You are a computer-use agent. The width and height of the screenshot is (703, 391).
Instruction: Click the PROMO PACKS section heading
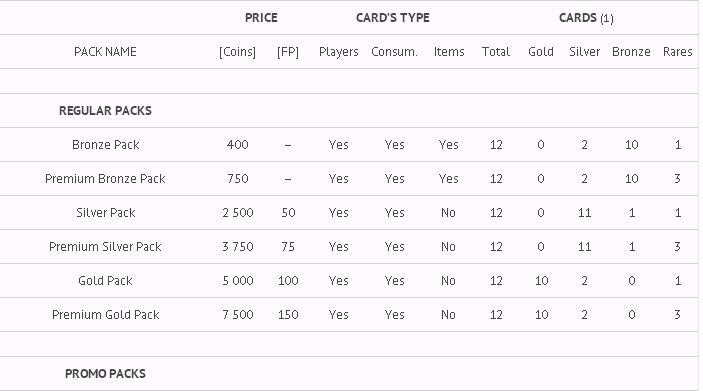point(105,374)
